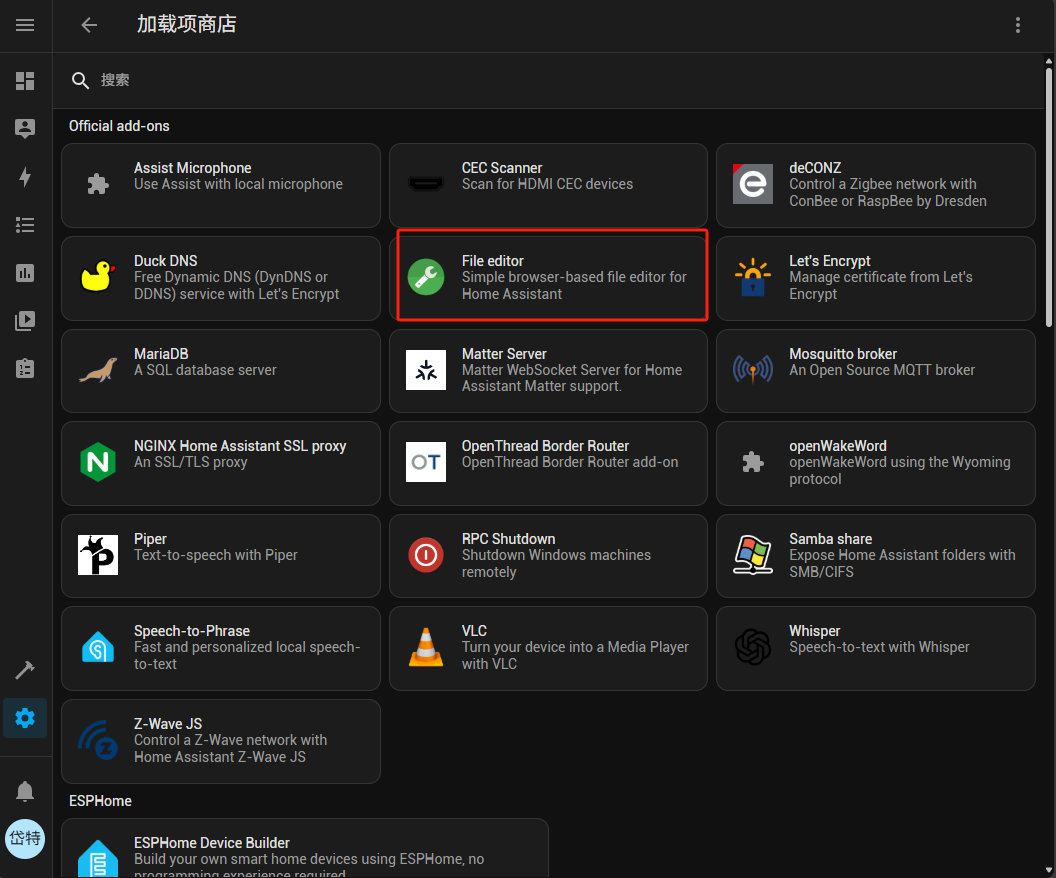Open Settings gear in sidebar
Image resolution: width=1056 pixels, height=878 pixels.
(25, 718)
